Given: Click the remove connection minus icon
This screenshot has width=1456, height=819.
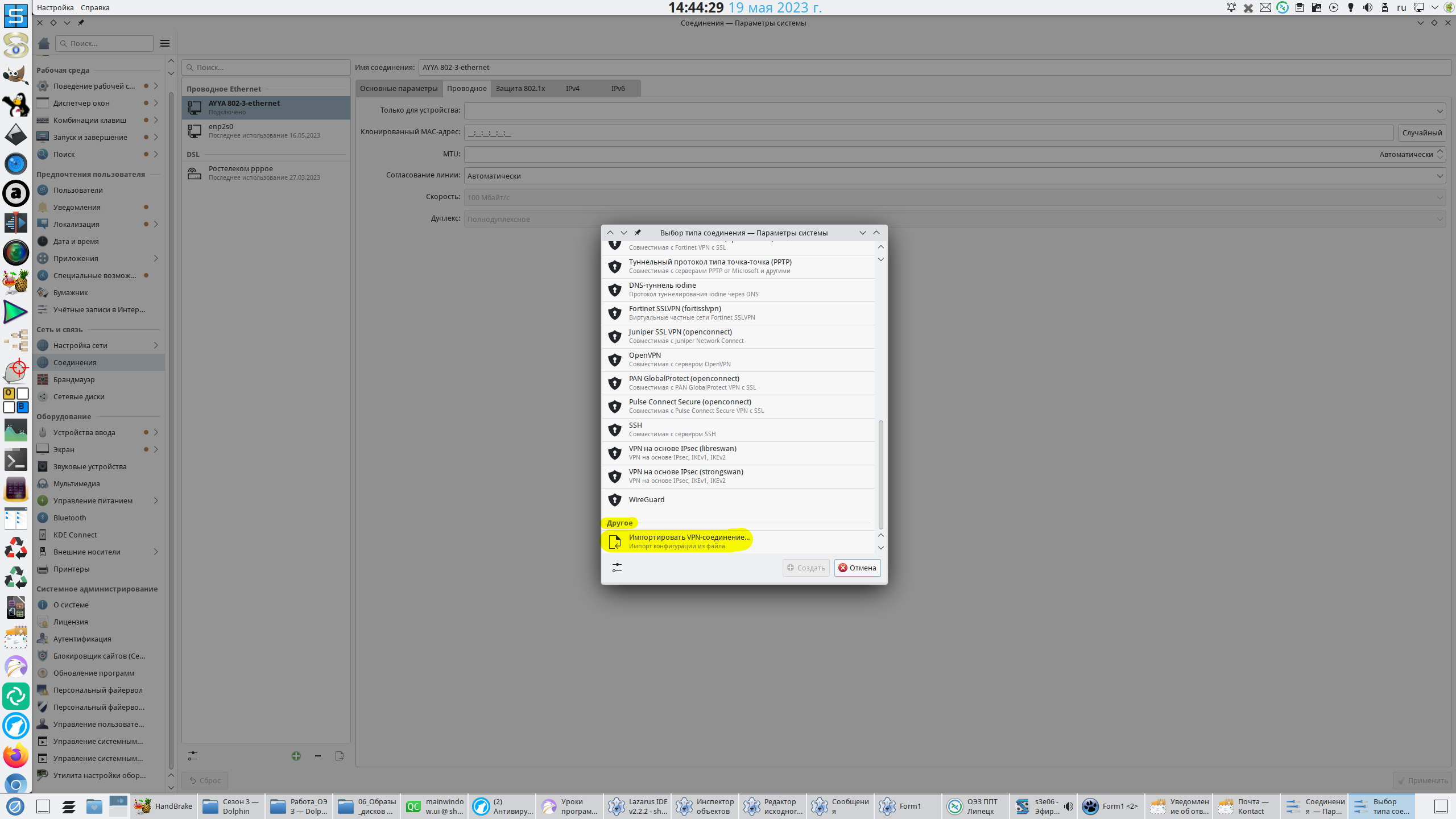Looking at the screenshot, I should (318, 756).
